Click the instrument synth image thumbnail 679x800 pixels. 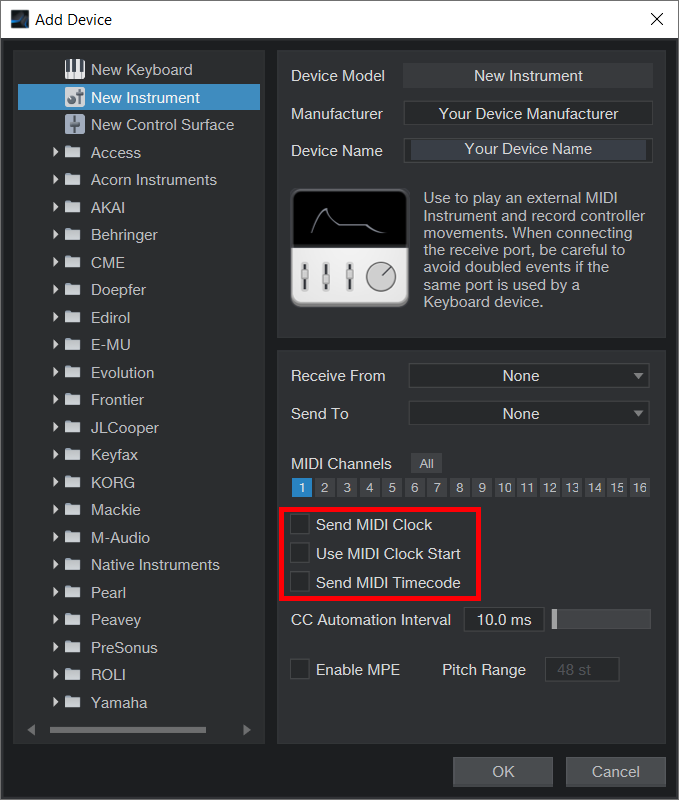click(350, 247)
